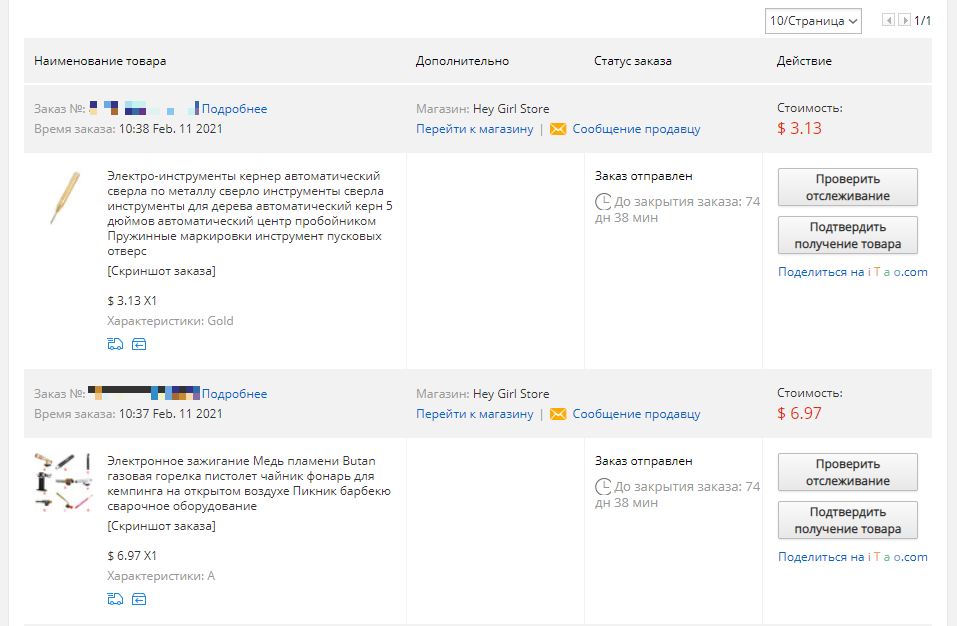This screenshot has height=626, width=957.
Task: Go to next page arrow
Action: [x=905, y=20]
